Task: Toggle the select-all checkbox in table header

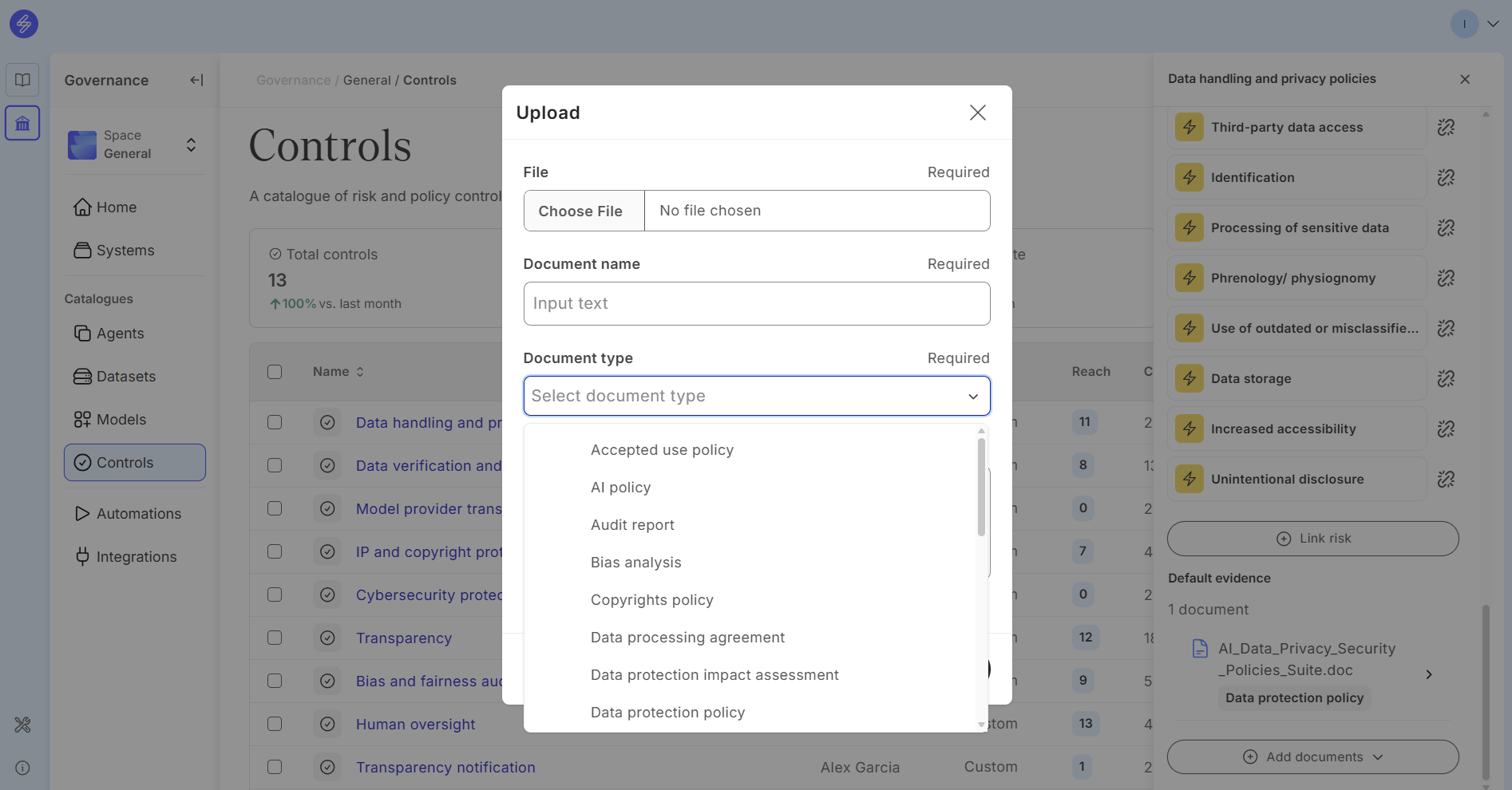Action: pos(275,372)
